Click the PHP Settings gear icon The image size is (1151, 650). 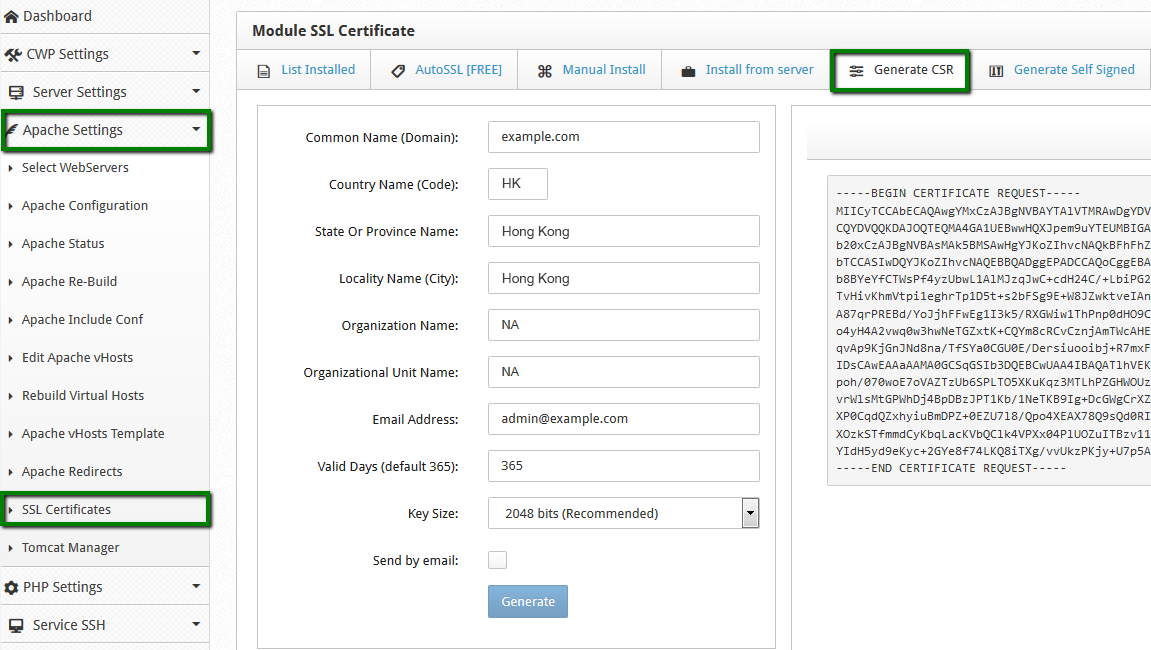12,587
